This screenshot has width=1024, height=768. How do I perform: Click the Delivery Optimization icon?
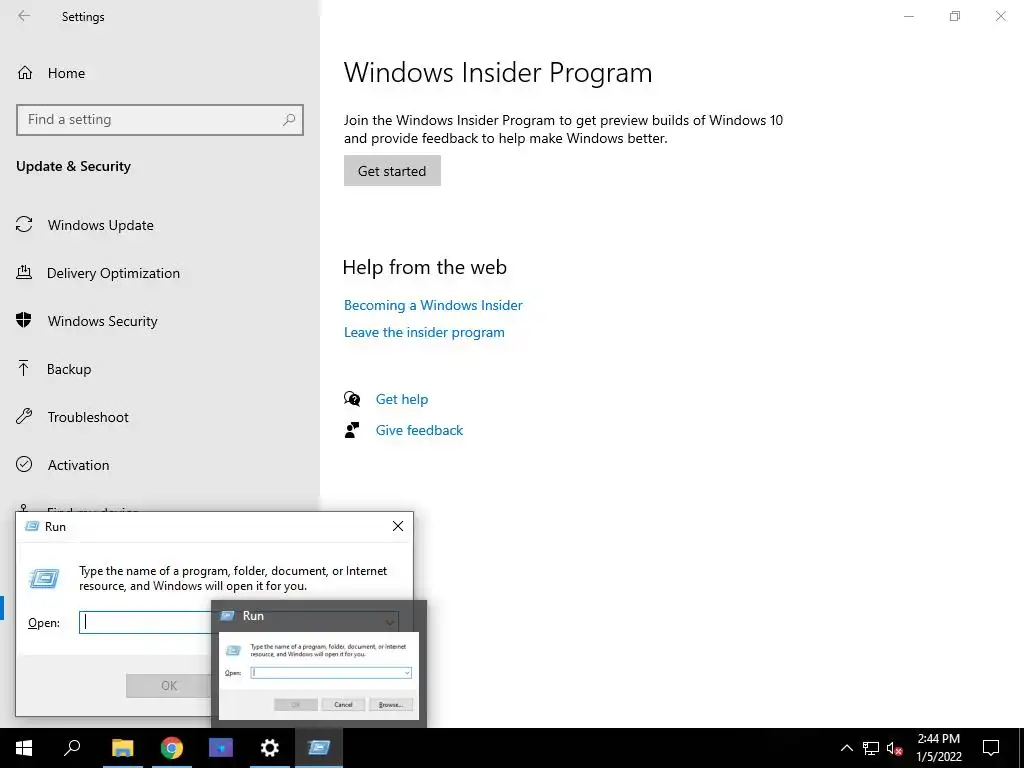coord(24,272)
